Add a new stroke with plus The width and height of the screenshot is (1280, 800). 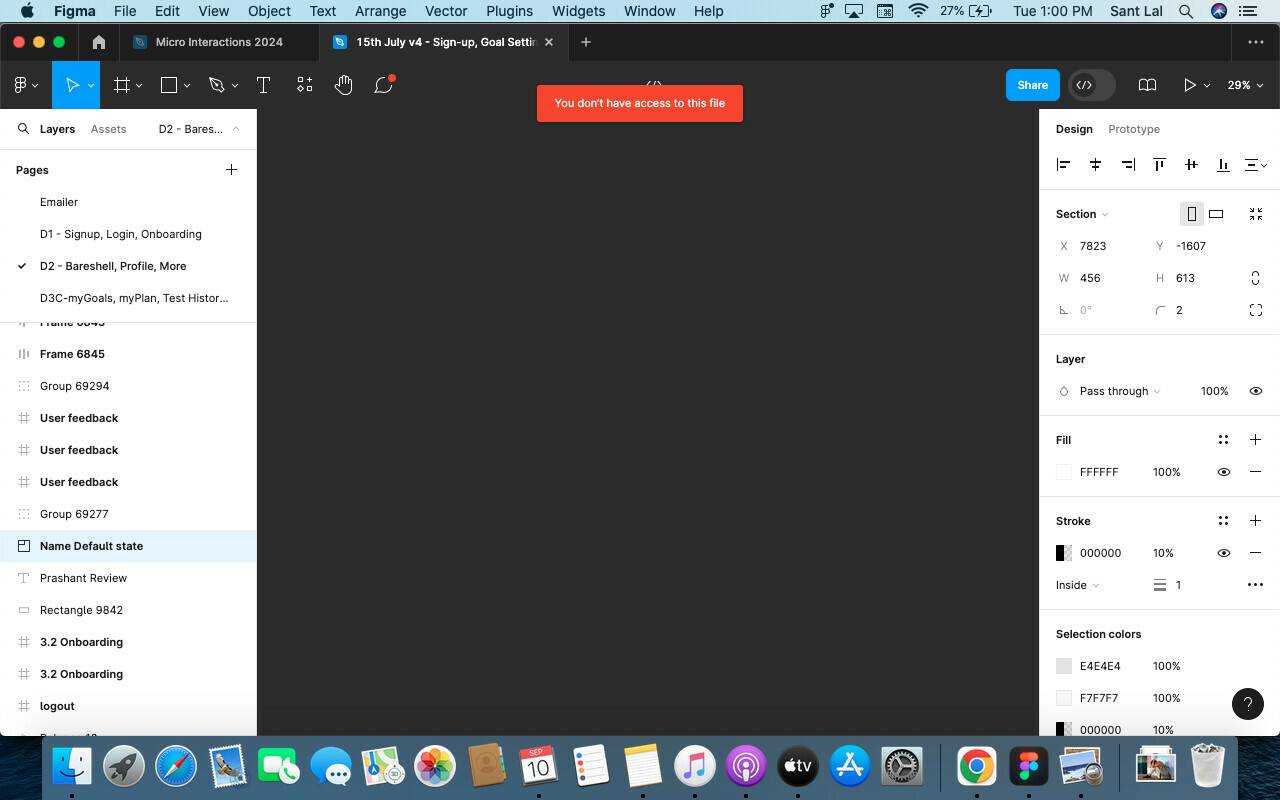1255,521
